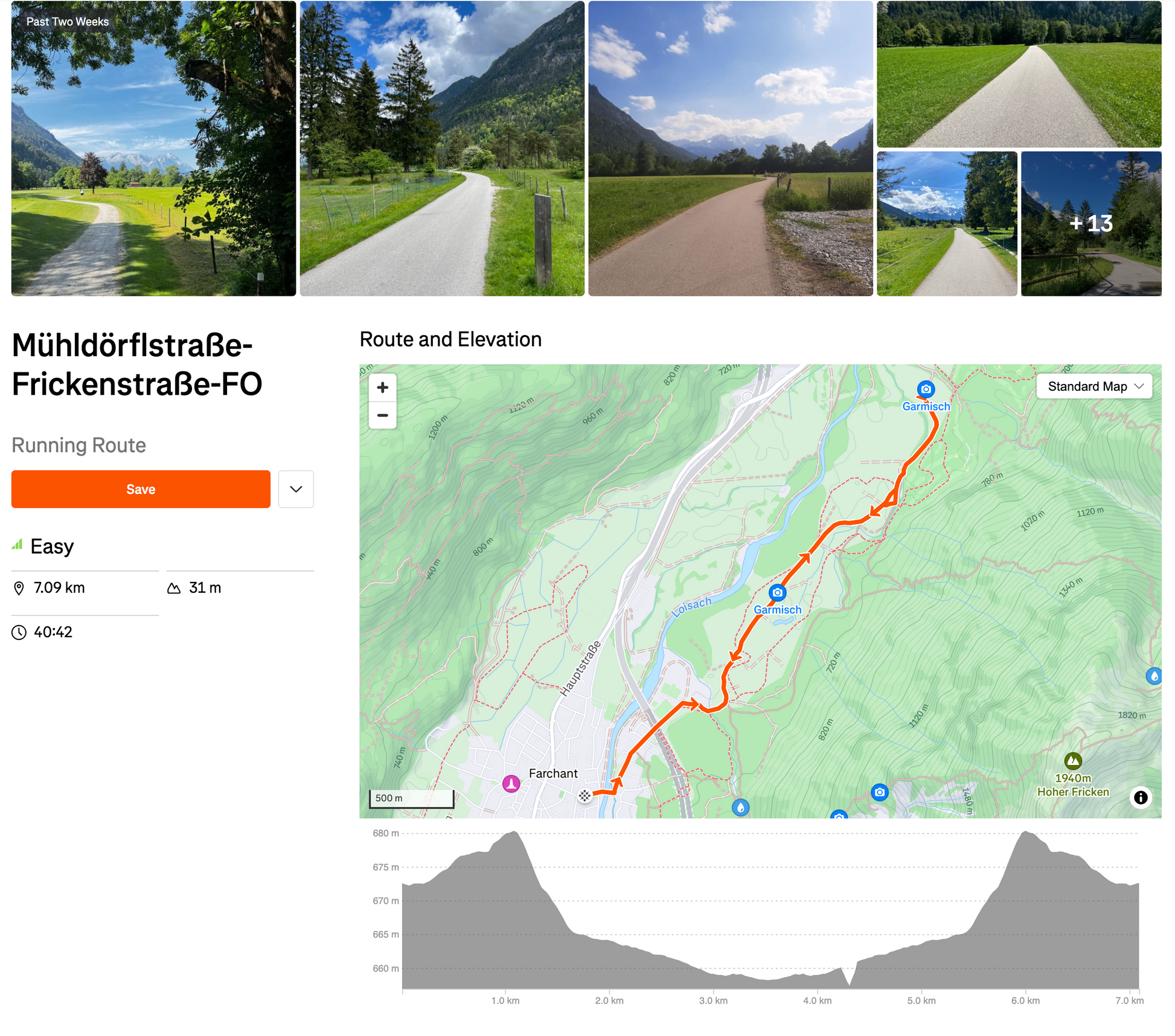Image resolution: width=1175 pixels, height=1036 pixels.
Task: Open the Standard Map dropdown
Action: click(1094, 386)
